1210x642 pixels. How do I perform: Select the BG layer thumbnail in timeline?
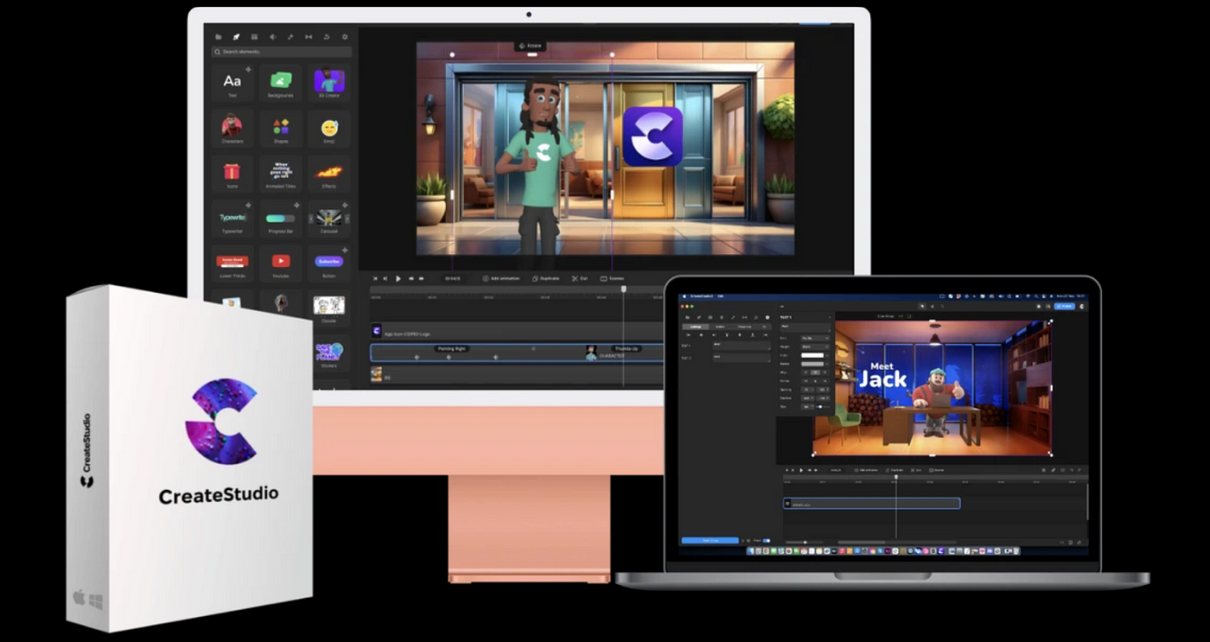click(377, 374)
